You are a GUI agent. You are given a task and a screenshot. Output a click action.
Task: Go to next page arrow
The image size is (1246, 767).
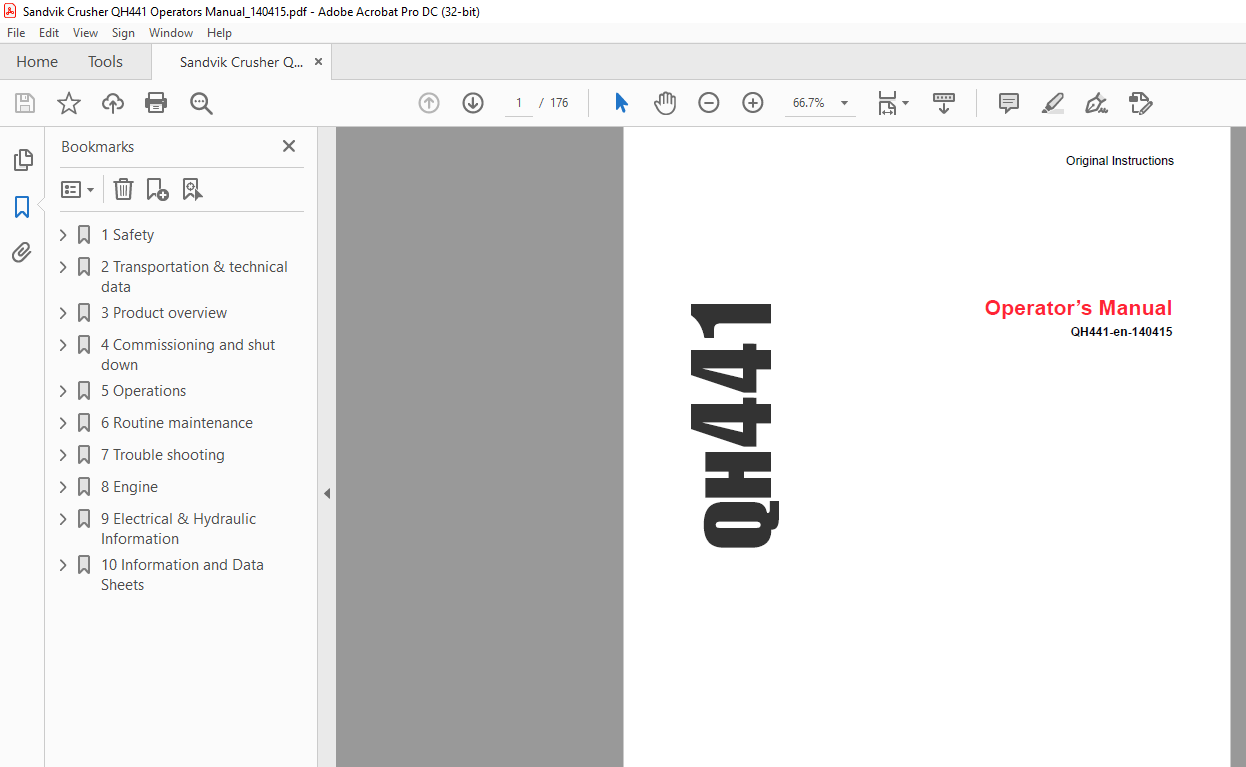tap(473, 103)
